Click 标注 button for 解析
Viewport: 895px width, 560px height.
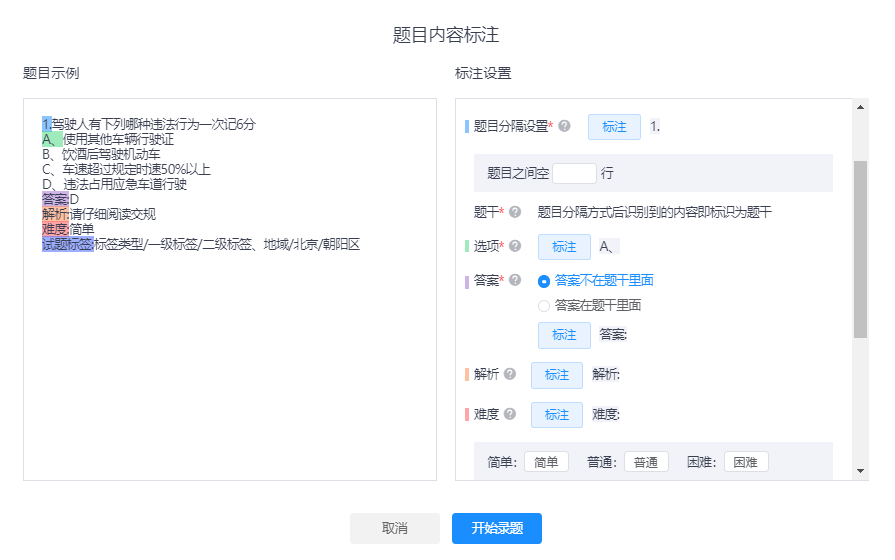click(557, 375)
